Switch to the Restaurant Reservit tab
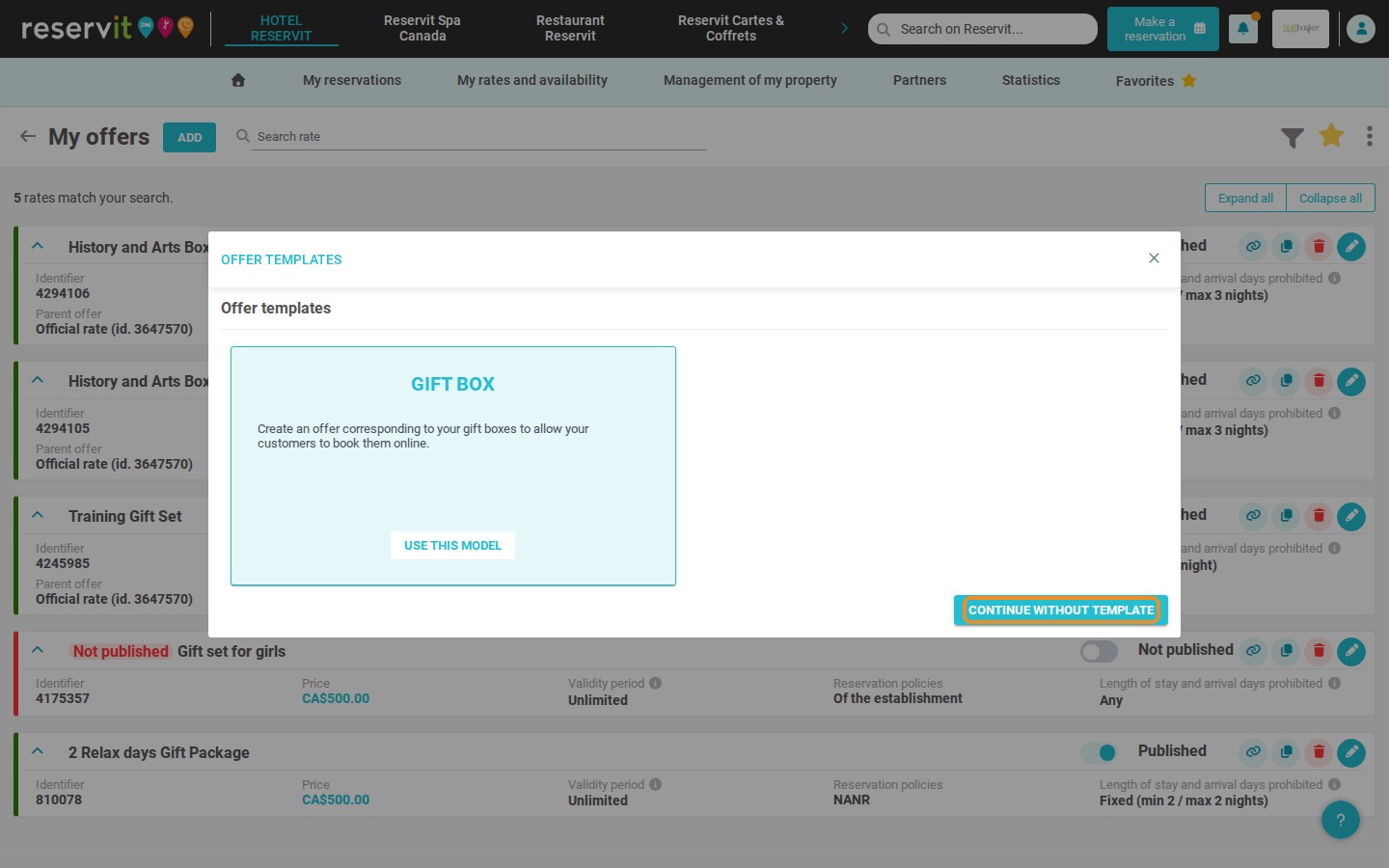Image resolution: width=1389 pixels, height=868 pixels. point(570,28)
